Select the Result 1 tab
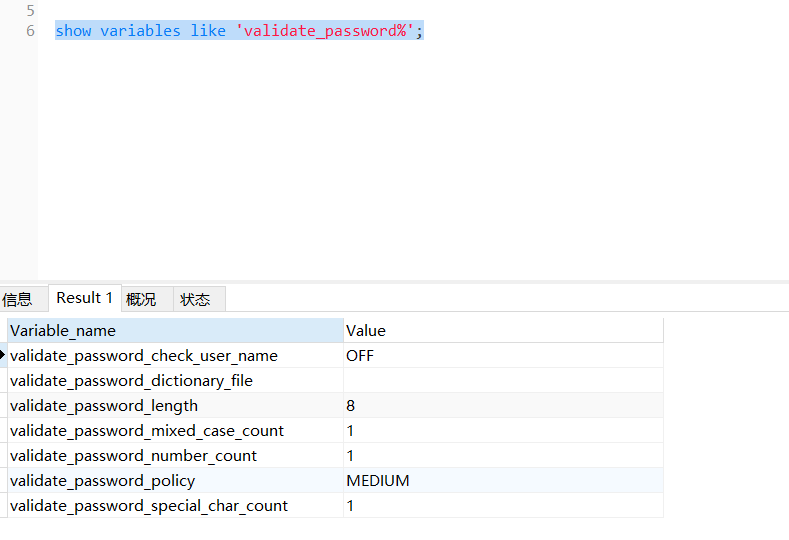The image size is (789, 540). point(85,298)
